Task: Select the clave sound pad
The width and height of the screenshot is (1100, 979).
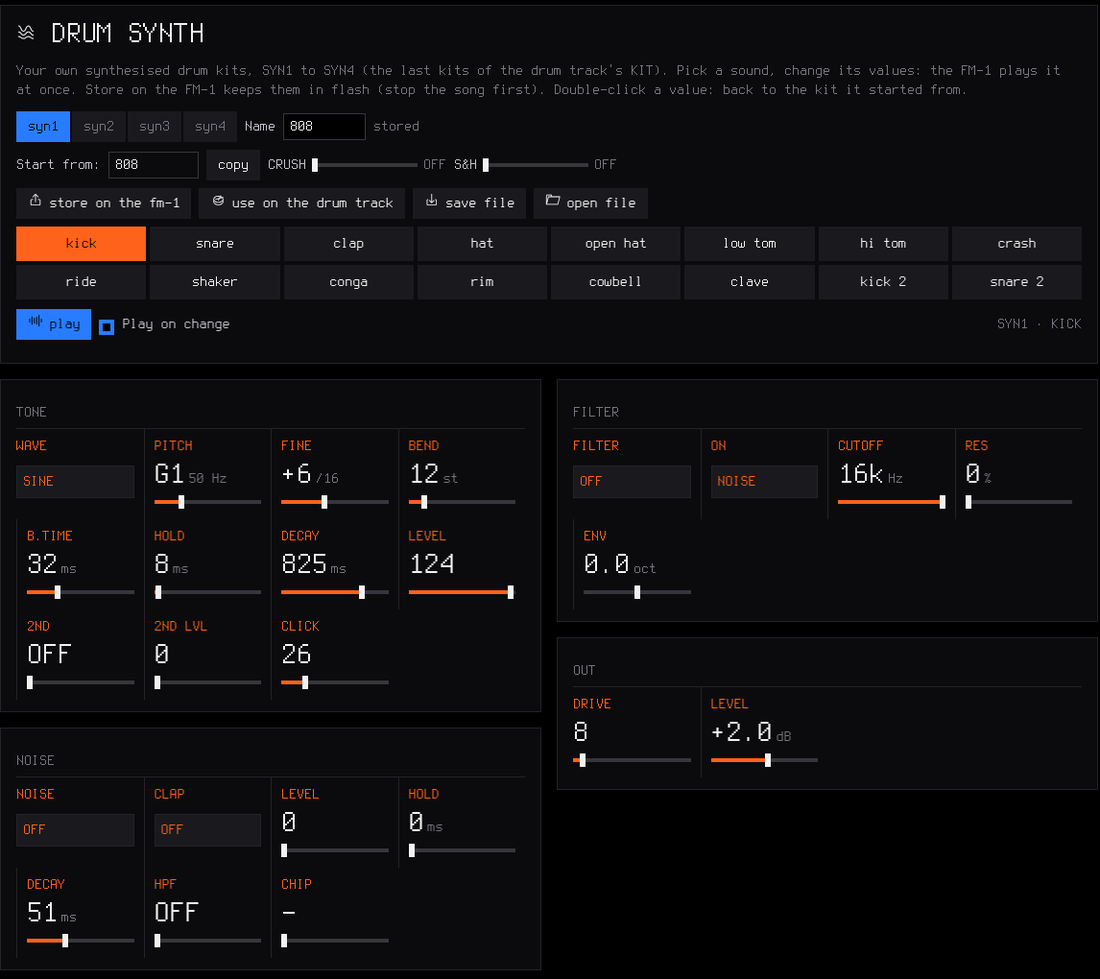Action: pos(749,282)
